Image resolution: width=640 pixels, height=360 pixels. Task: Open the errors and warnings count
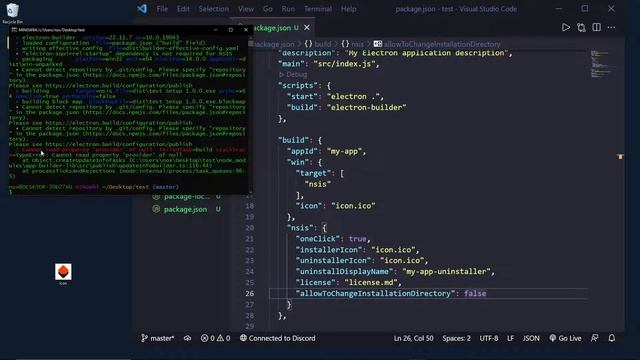tap(215, 338)
